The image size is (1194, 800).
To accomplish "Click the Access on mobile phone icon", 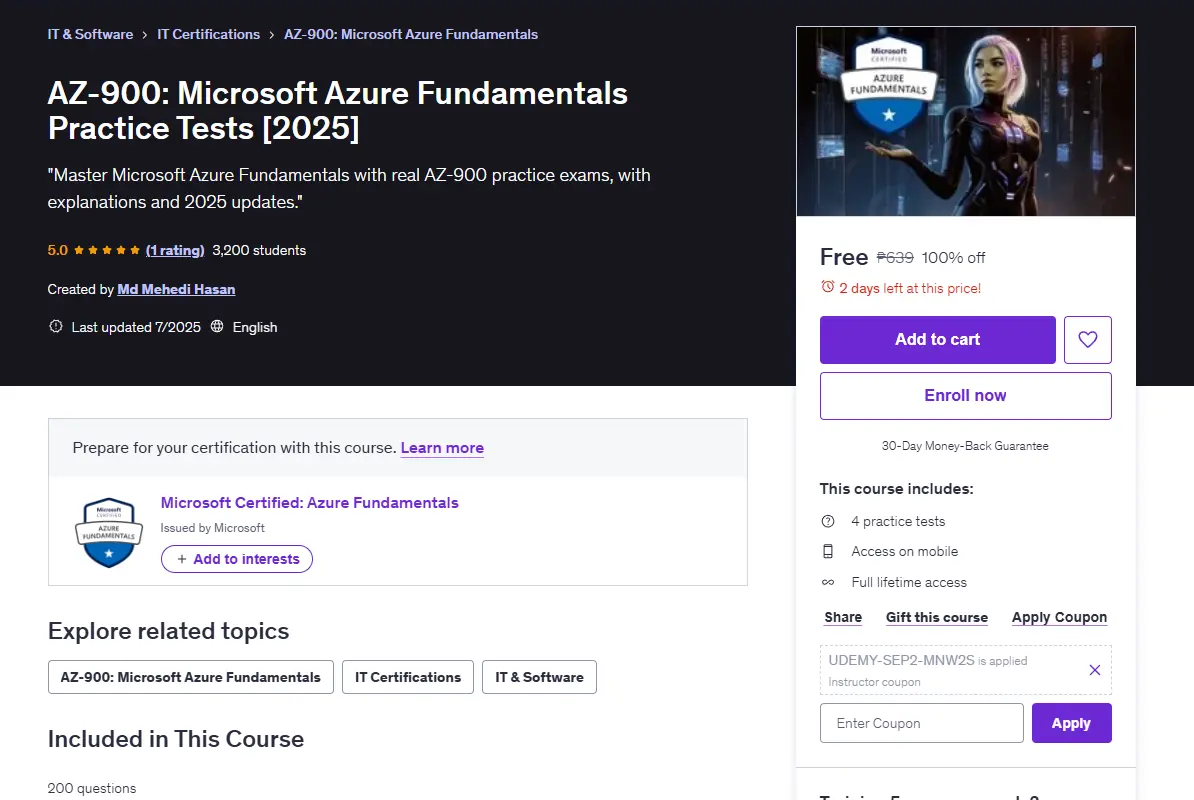I will (x=828, y=551).
